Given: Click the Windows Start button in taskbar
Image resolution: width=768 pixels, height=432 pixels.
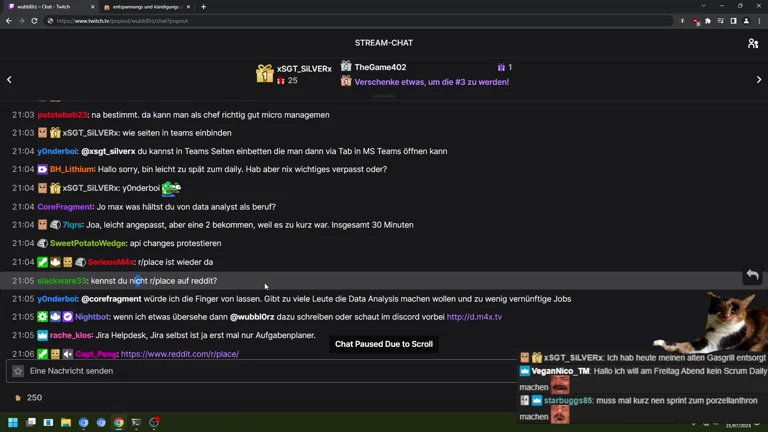Looking at the screenshot, I should tap(13, 423).
